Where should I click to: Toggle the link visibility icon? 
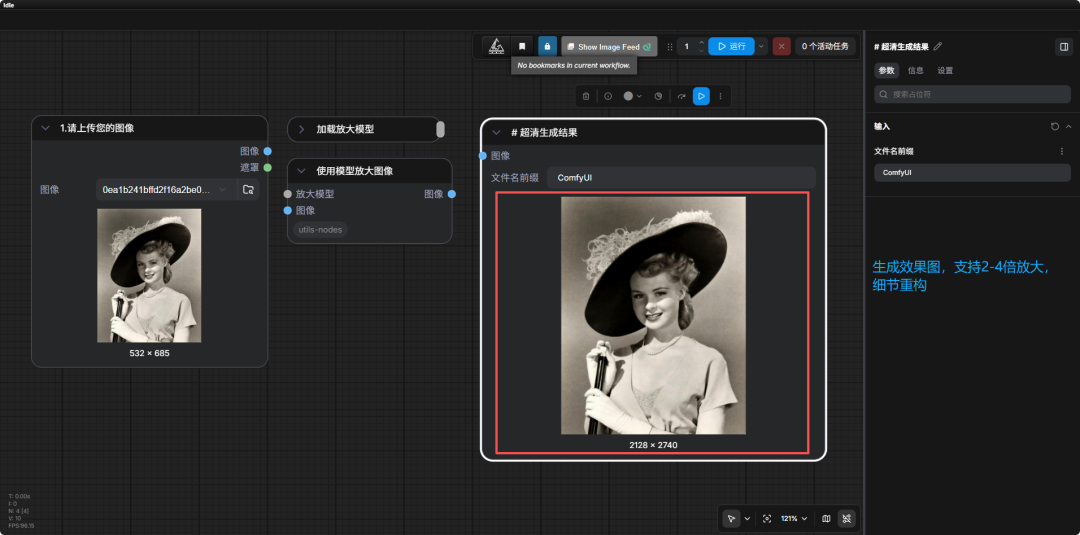tap(847, 518)
